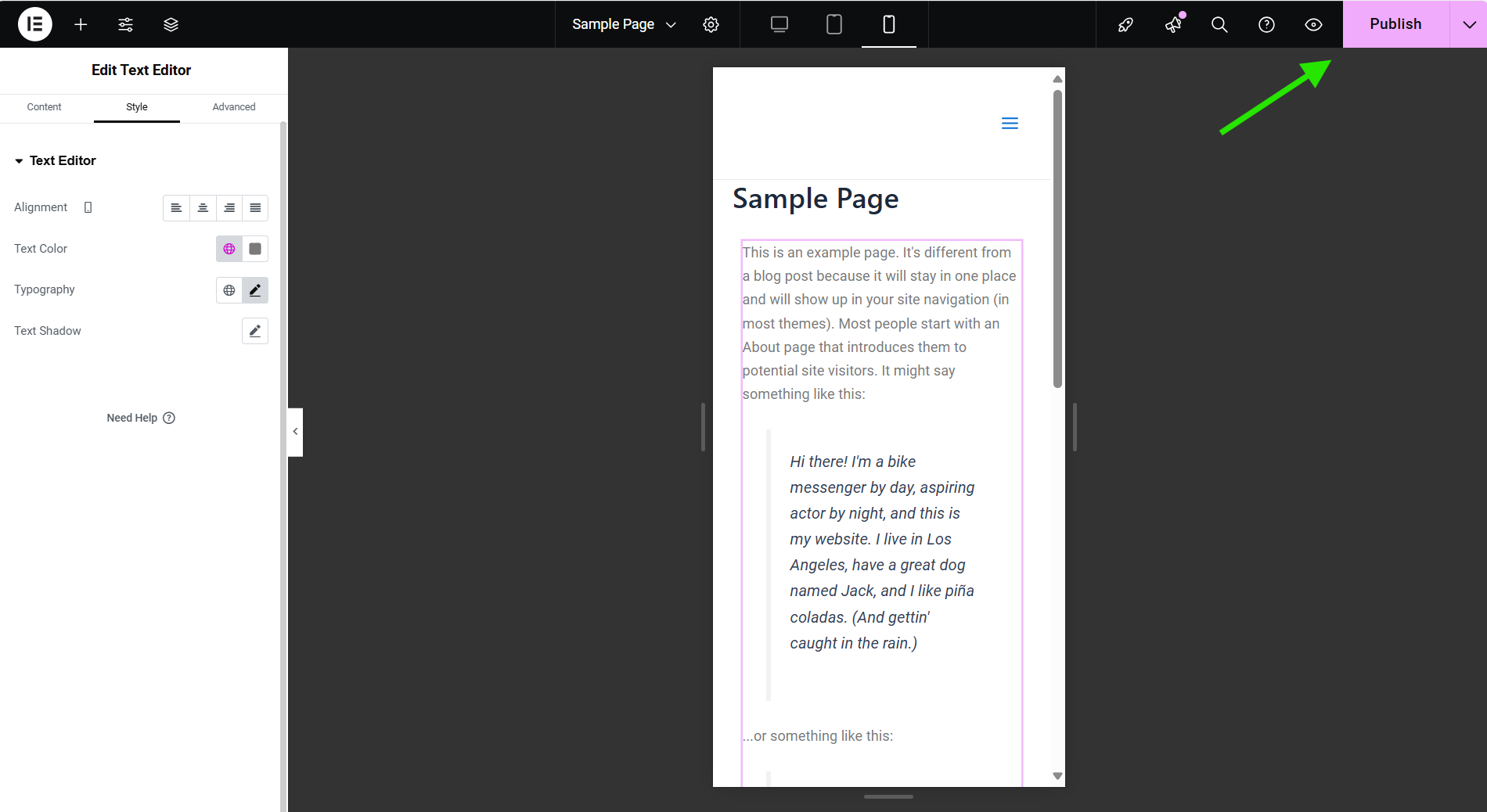Open the Finder search icon
This screenshot has height=812, width=1487.
(1219, 24)
